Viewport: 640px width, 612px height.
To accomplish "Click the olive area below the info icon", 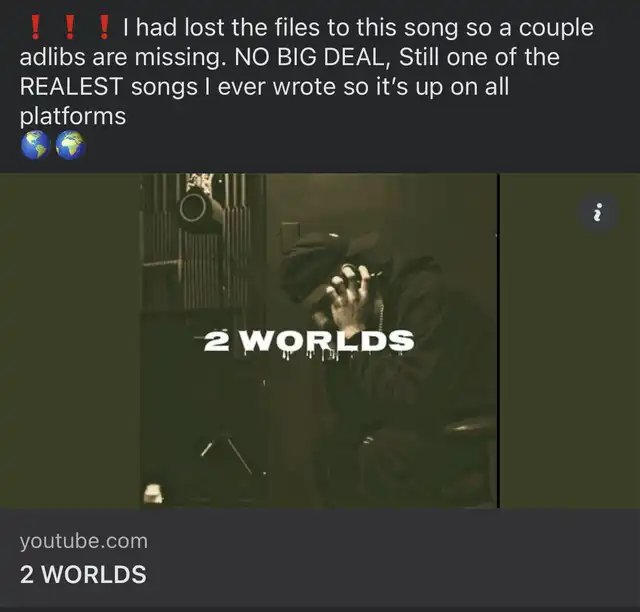I will point(570,367).
